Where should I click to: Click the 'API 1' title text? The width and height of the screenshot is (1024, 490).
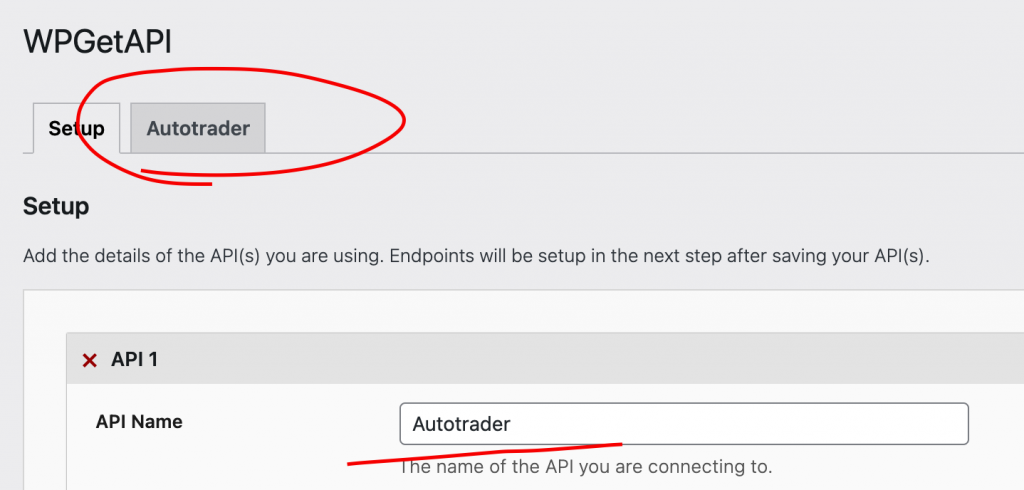(134, 359)
